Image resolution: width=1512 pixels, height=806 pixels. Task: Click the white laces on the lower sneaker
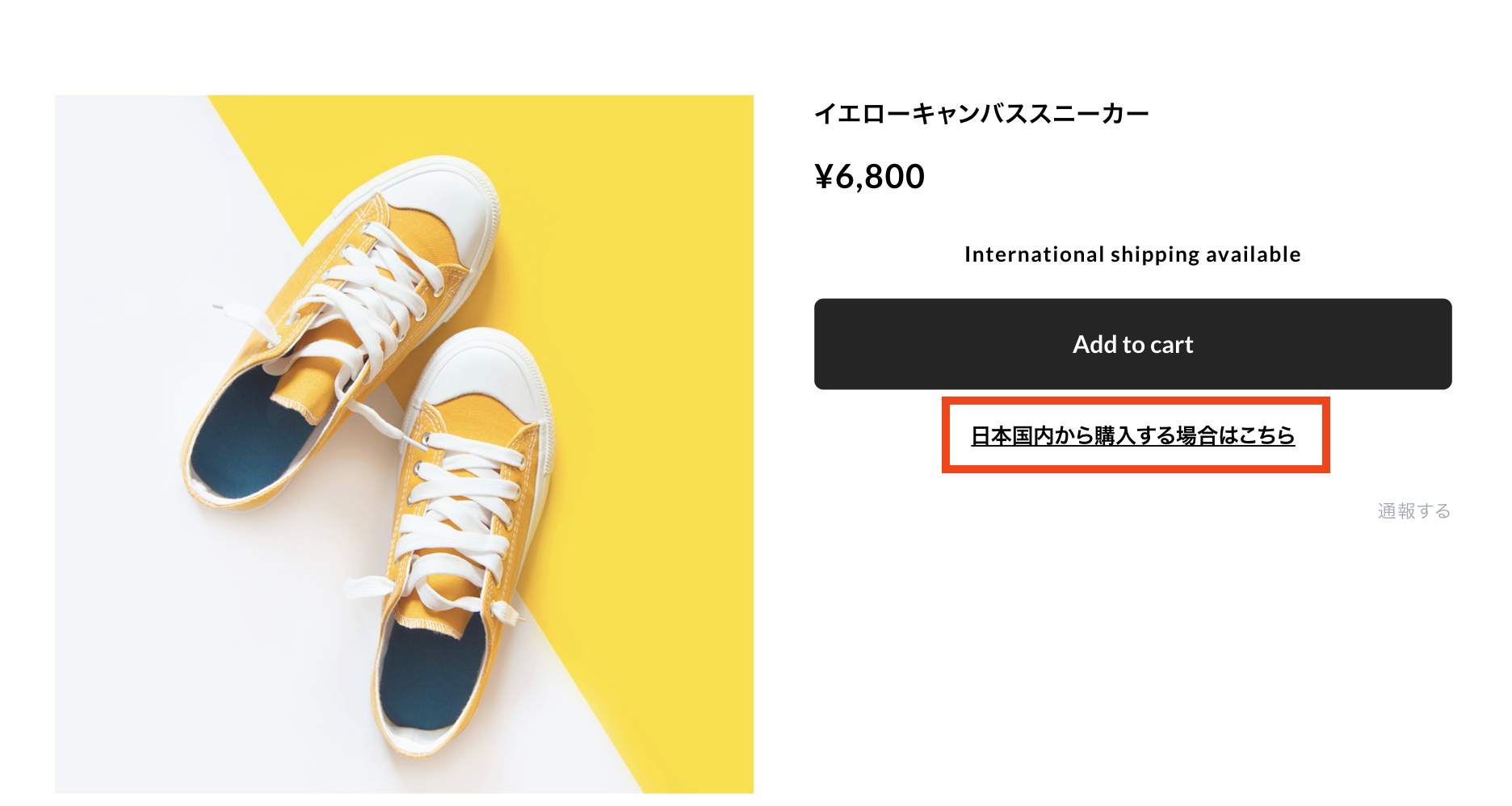[x=460, y=517]
